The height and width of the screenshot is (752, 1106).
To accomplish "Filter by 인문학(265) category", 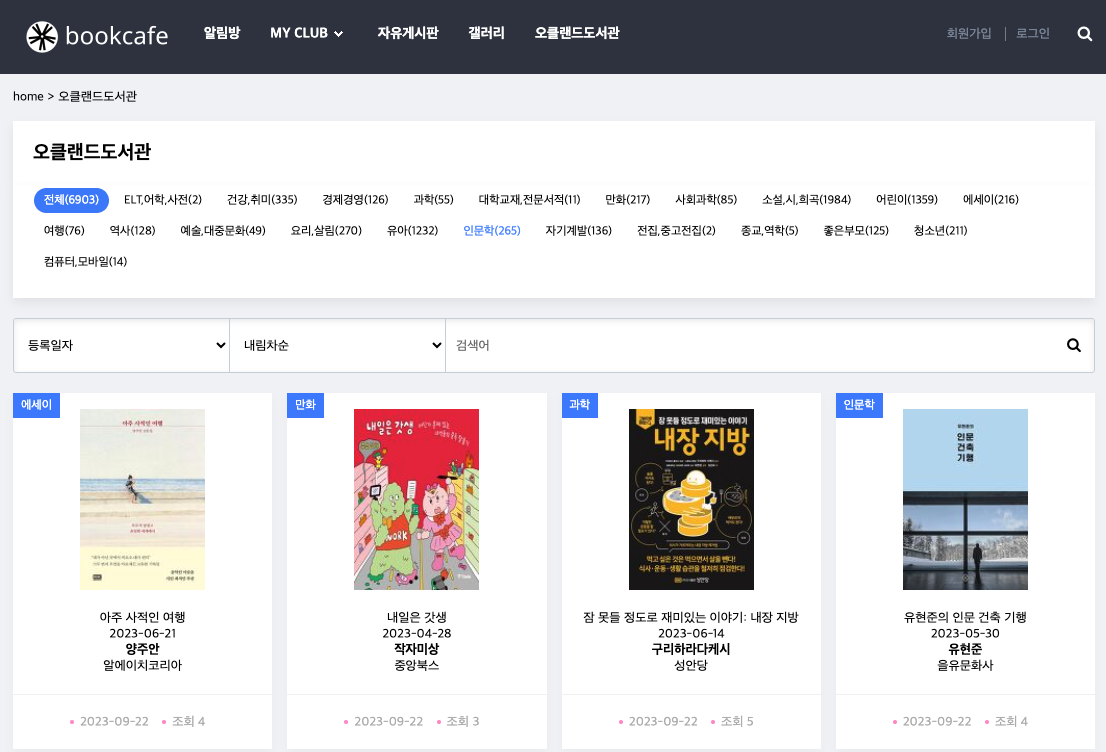I will pyautogui.click(x=492, y=231).
